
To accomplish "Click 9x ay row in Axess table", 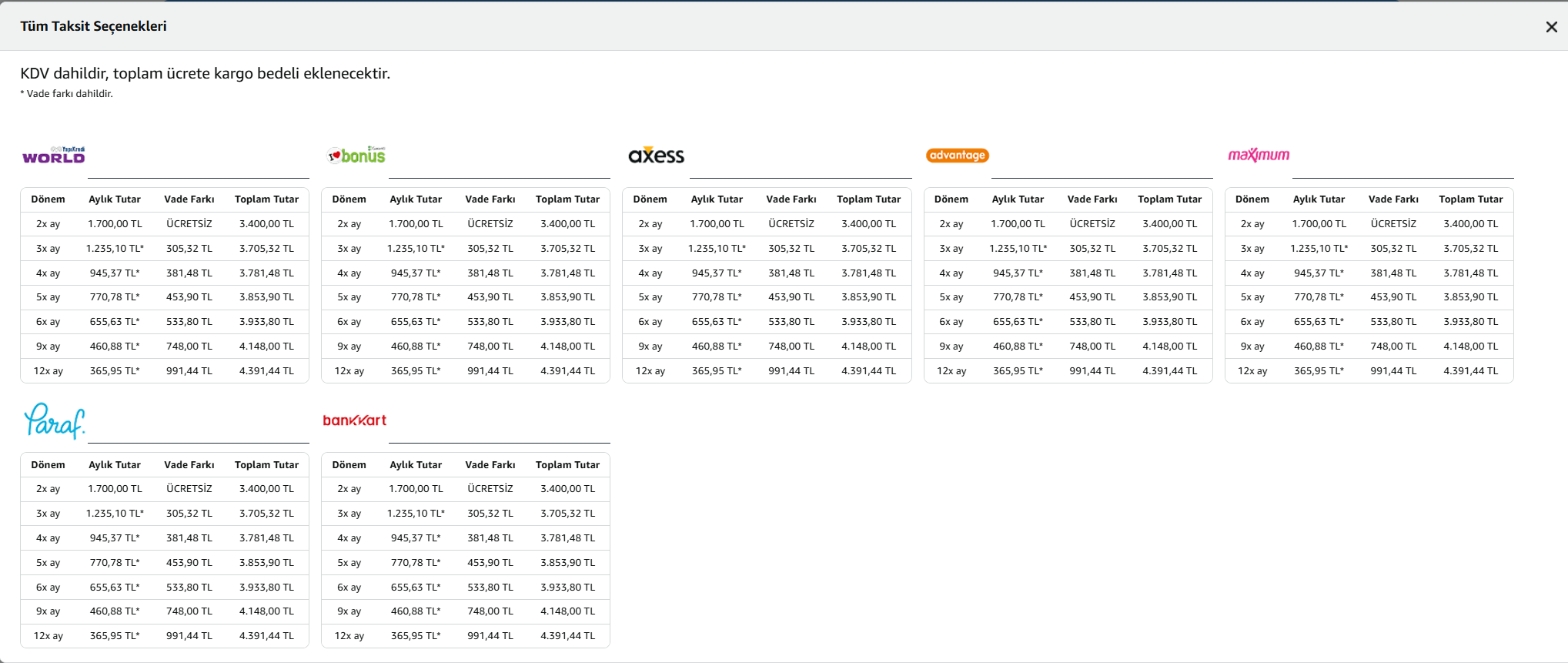I will point(767,347).
